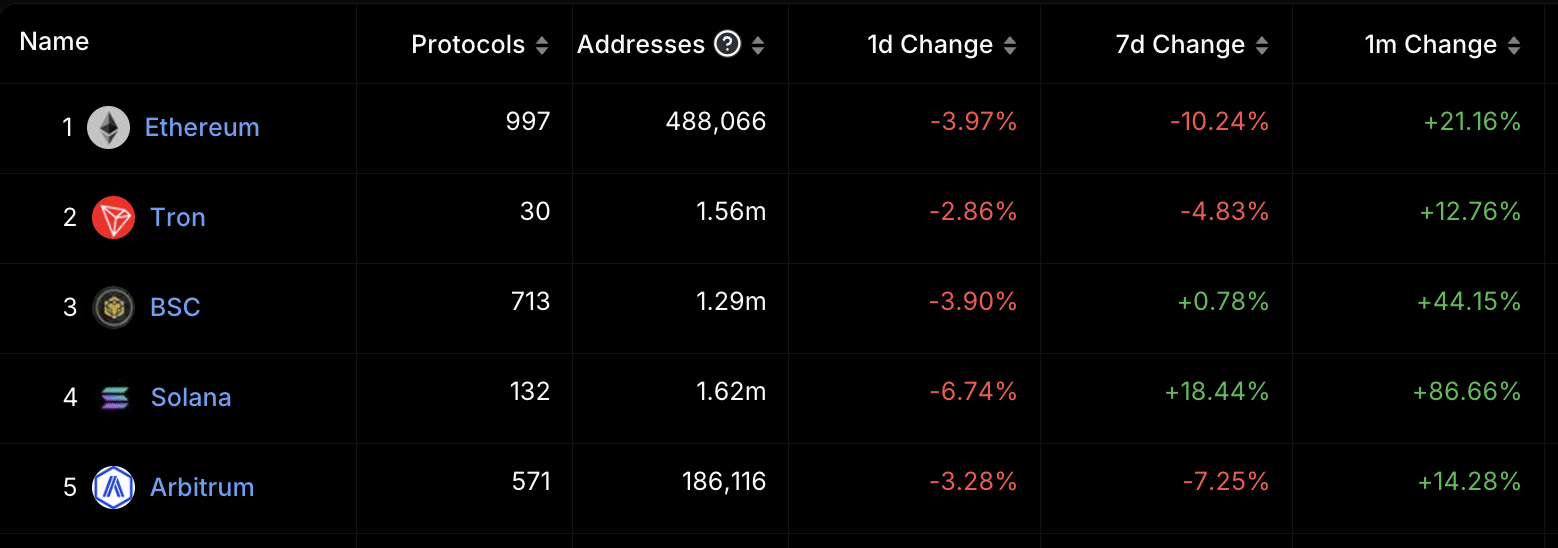Sort by Addresses column arrows
The width and height of the screenshot is (1558, 548).
point(758,45)
